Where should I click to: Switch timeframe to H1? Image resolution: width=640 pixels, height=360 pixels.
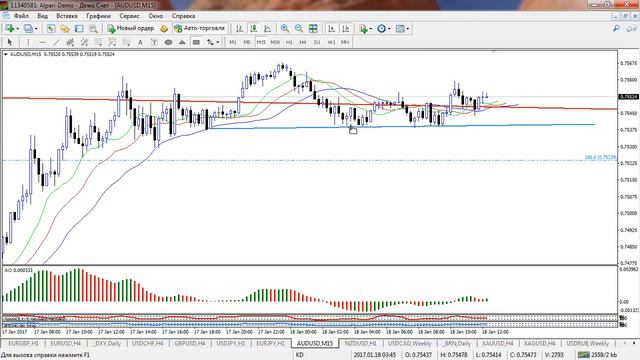(x=289, y=42)
